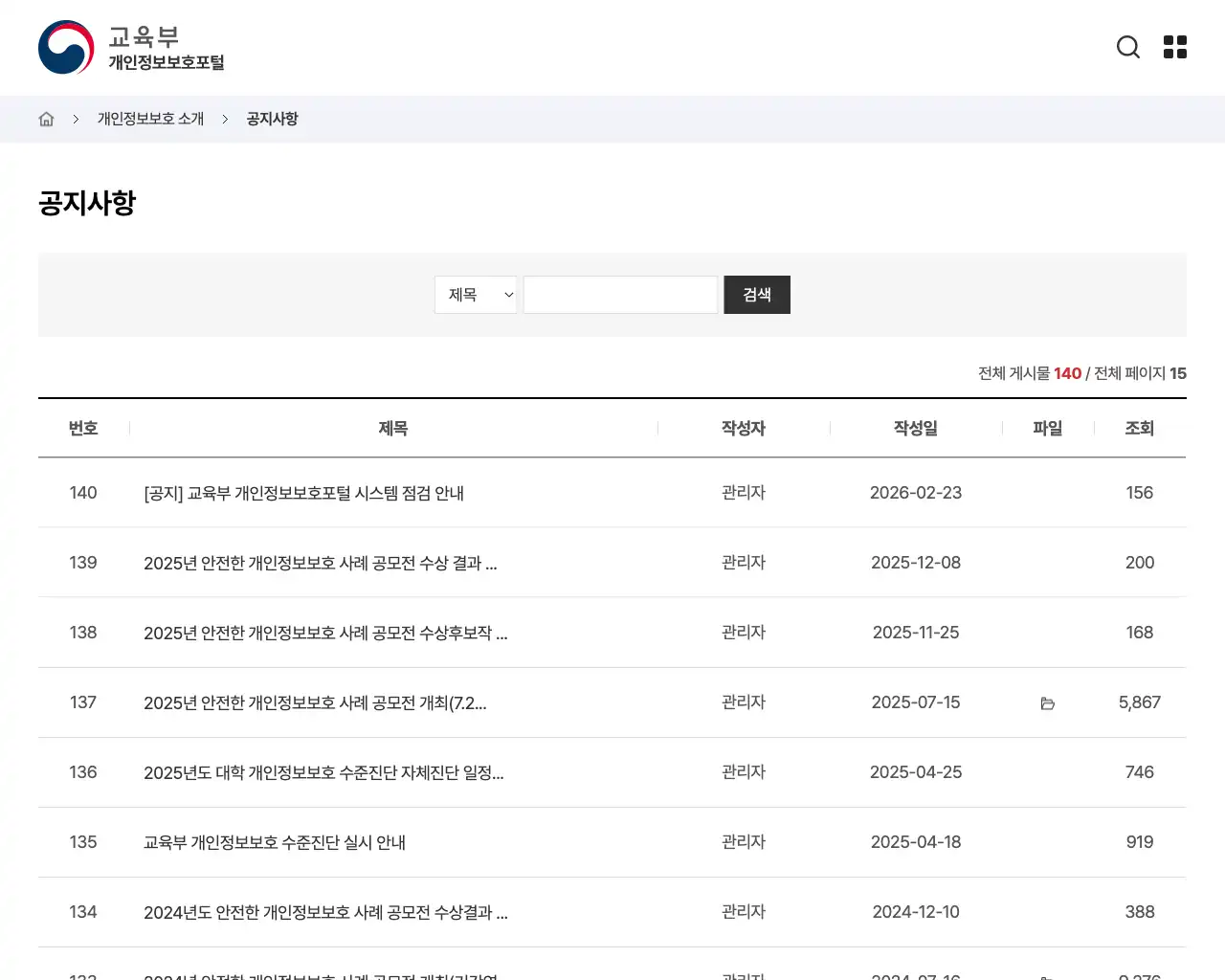Image resolution: width=1225 pixels, height=980 pixels.
Task: Open the 개인정보보호 소개 breadcrumb menu
Action: pos(150,118)
